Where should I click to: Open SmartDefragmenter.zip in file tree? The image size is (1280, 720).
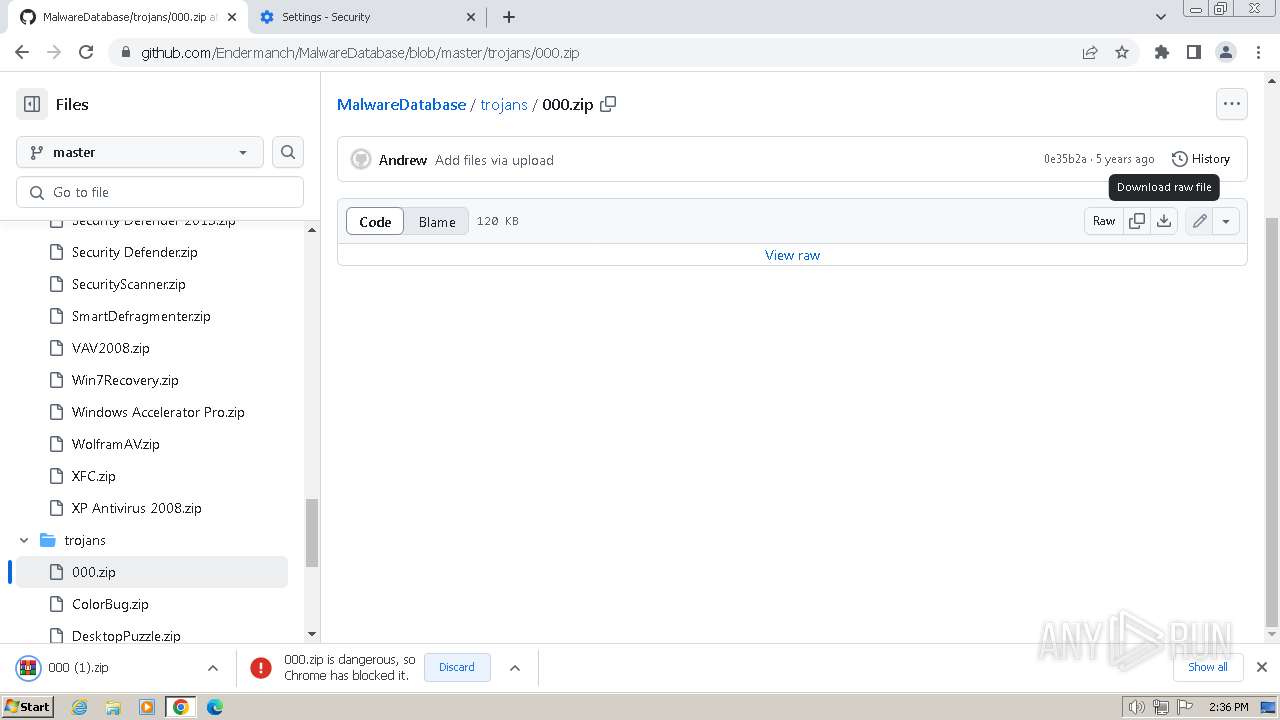(141, 316)
